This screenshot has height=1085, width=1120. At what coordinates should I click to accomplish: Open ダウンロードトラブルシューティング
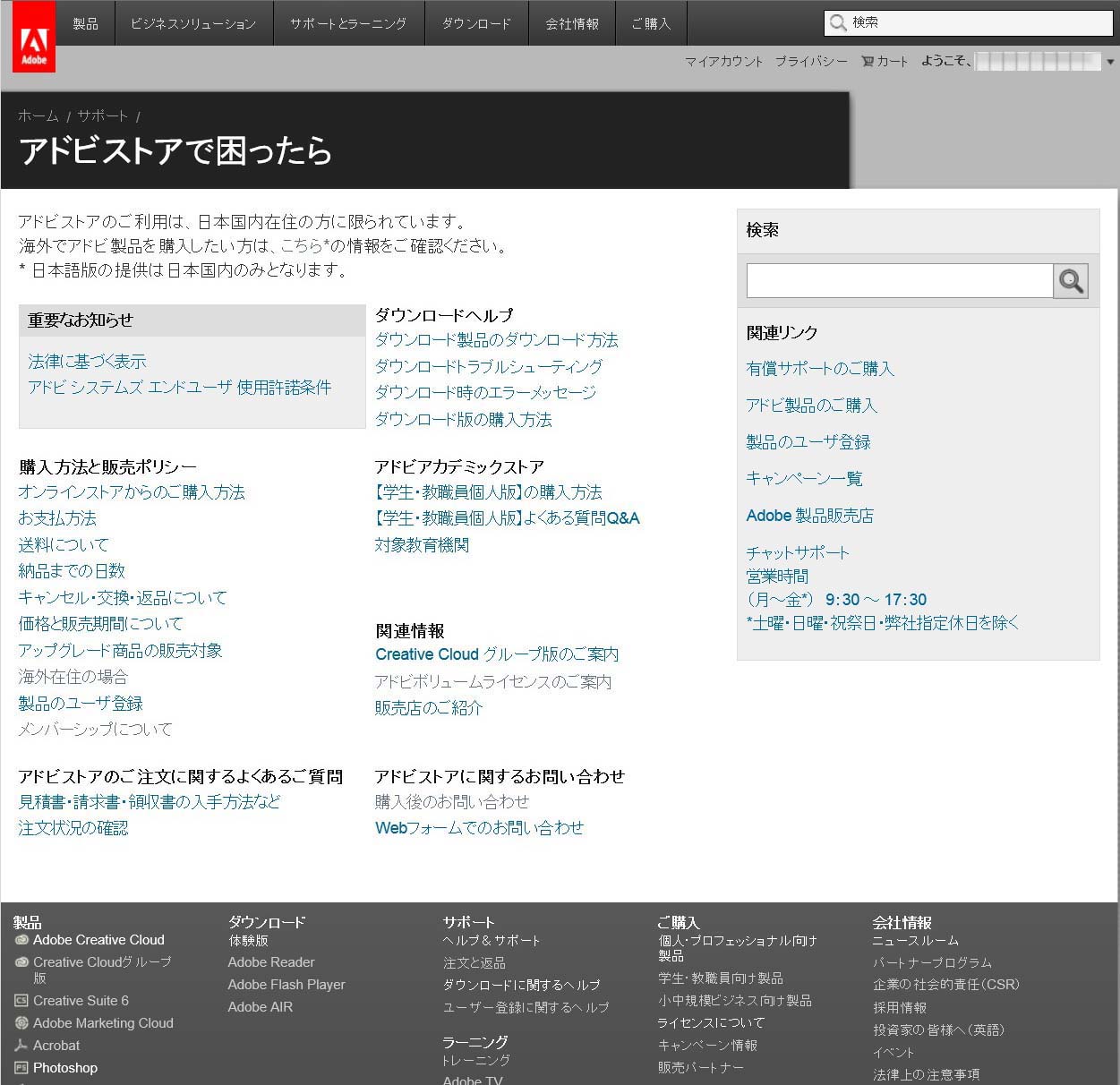click(489, 366)
